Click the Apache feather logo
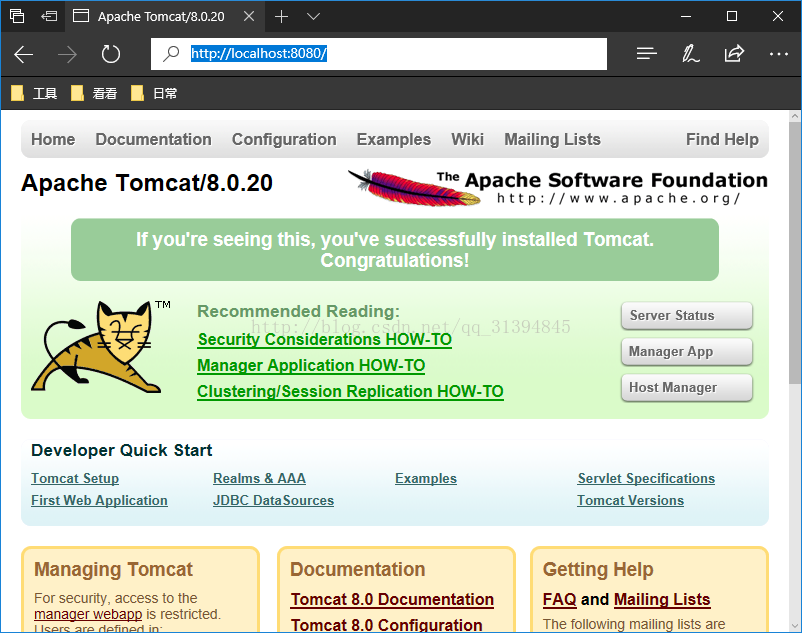802x633 pixels. pos(414,188)
